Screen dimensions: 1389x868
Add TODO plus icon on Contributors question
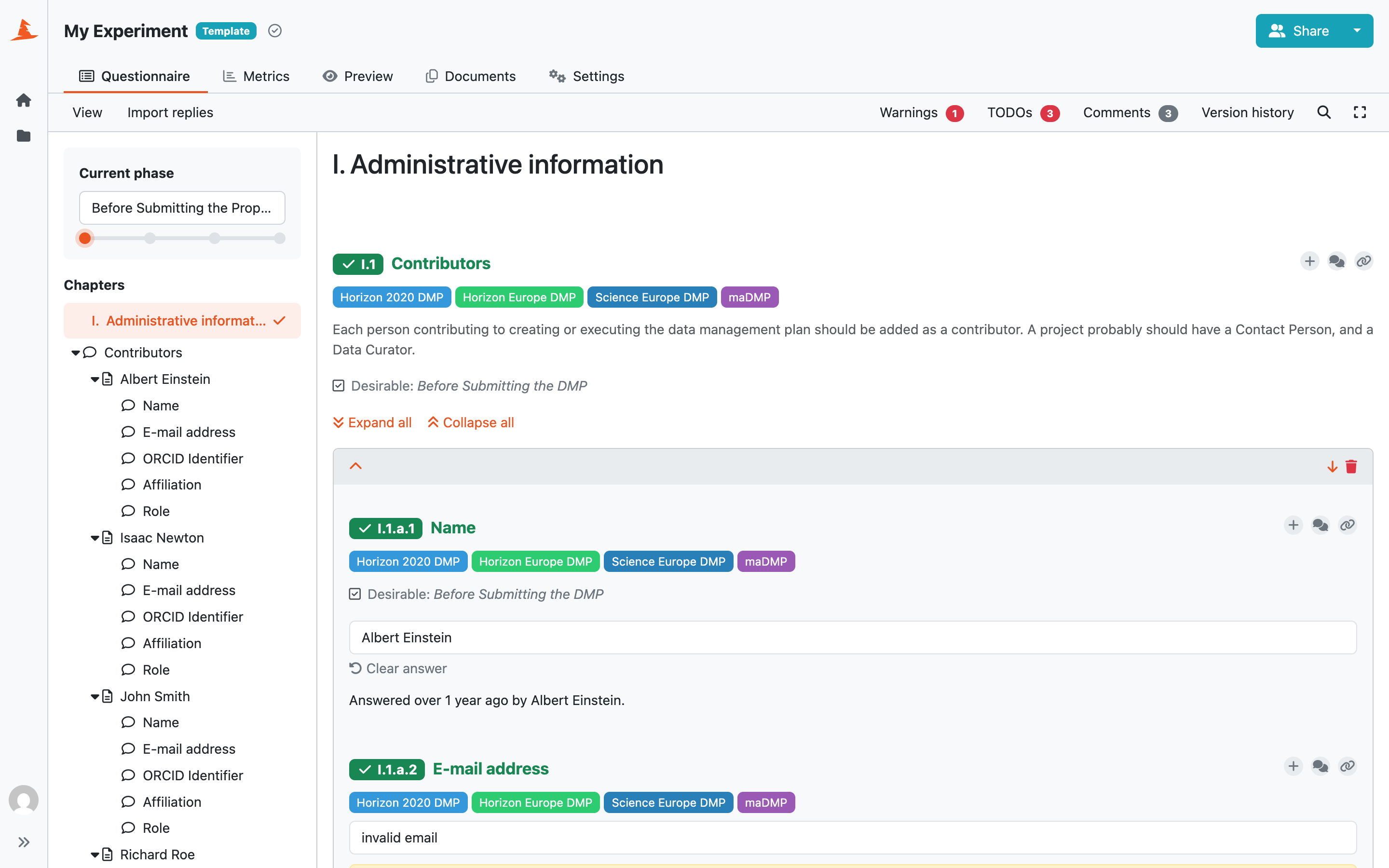(x=1309, y=262)
